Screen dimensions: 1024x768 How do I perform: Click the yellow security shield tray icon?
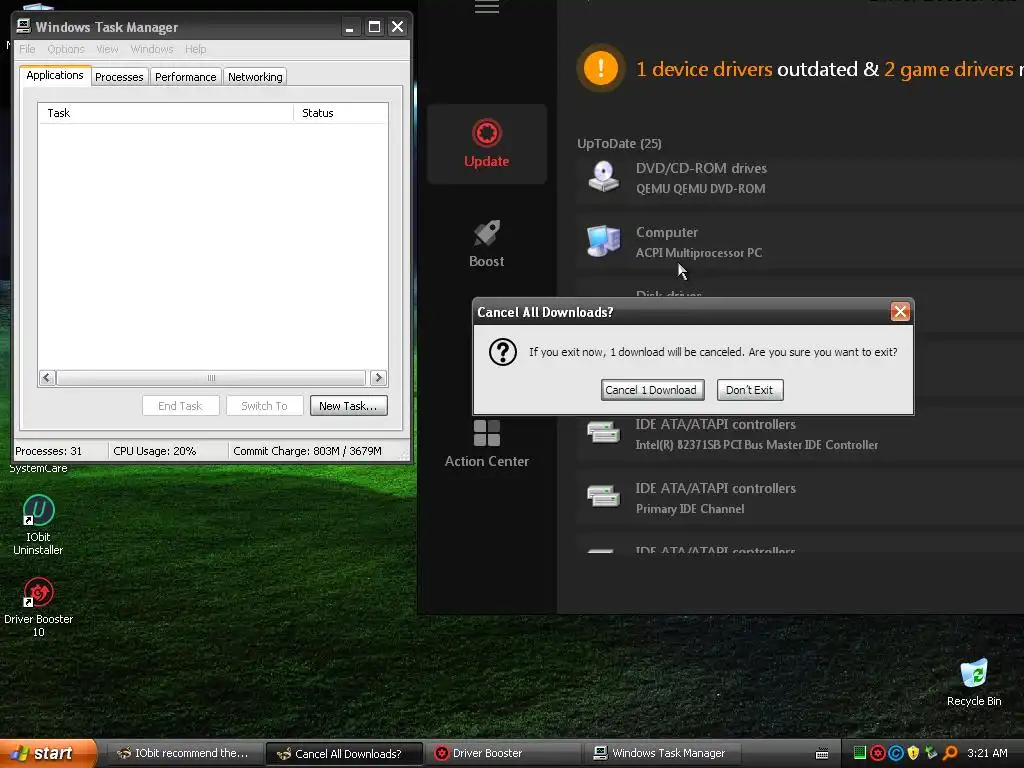pos(914,753)
